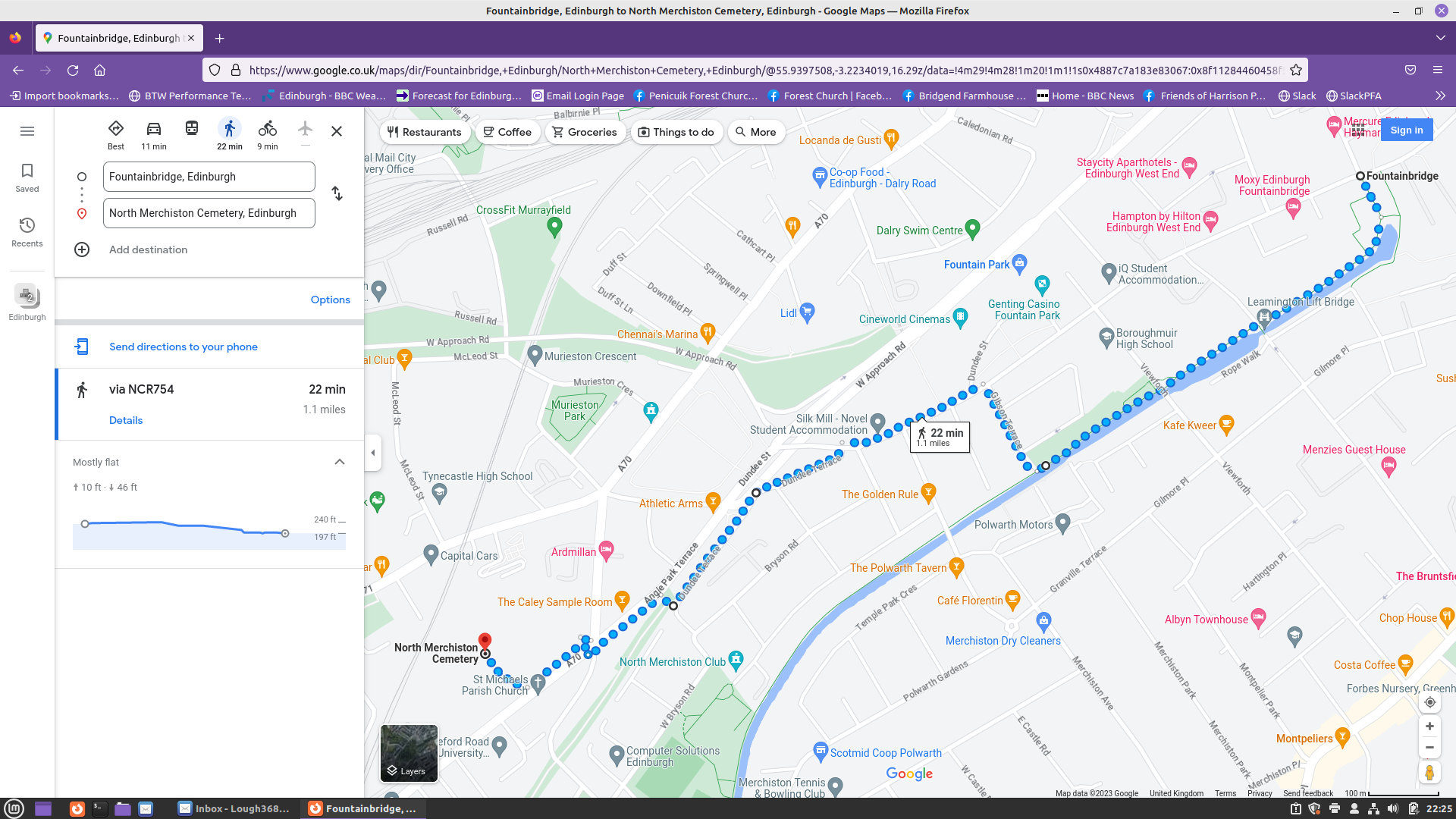Click Send directions to your phone
The width and height of the screenshot is (1456, 819).
[x=183, y=347]
